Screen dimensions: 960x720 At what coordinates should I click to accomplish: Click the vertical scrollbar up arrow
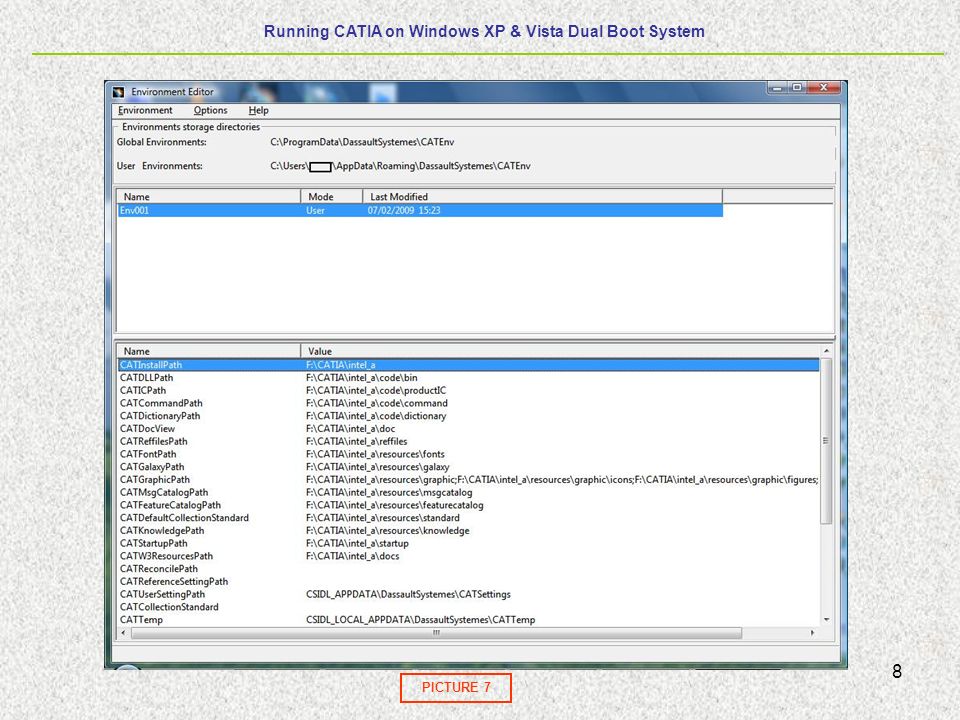(x=827, y=351)
